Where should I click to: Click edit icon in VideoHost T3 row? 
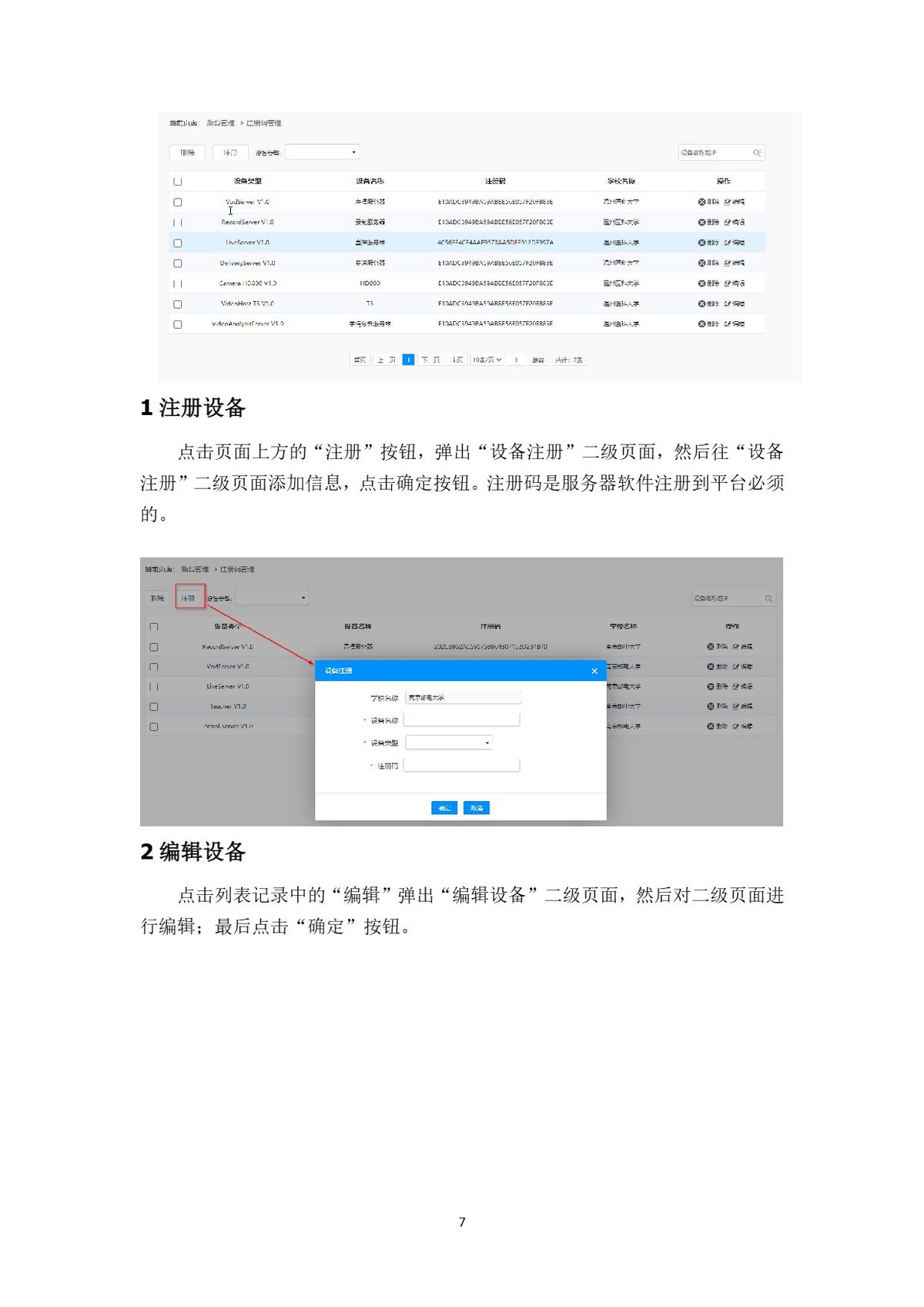coord(728,304)
